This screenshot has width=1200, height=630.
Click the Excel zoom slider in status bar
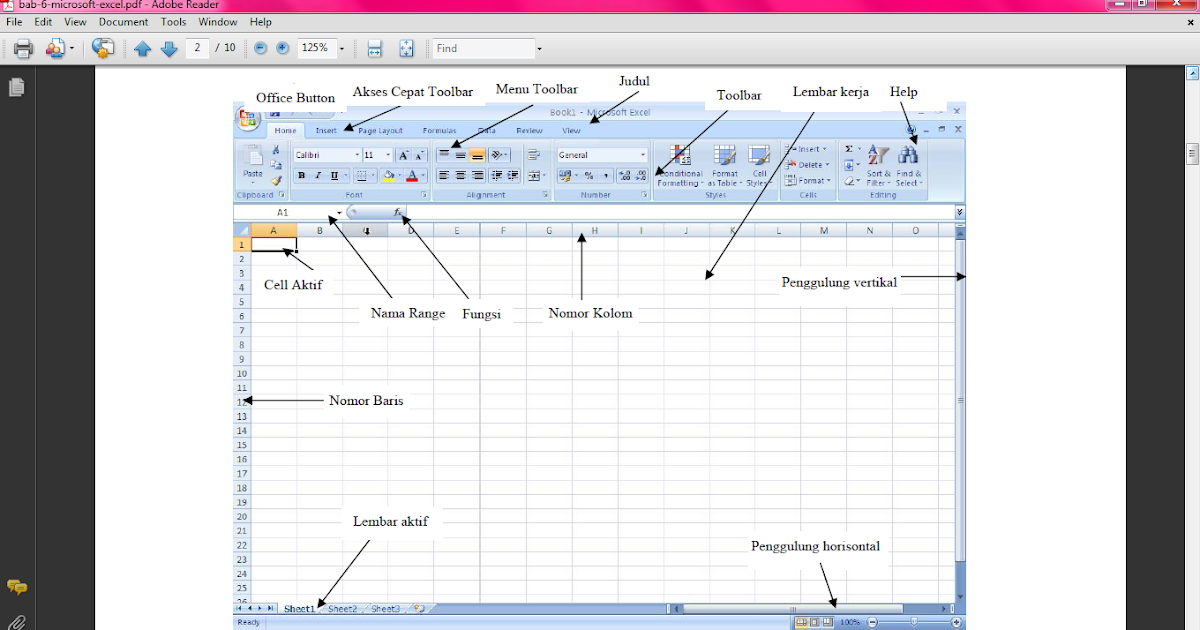tap(912, 622)
